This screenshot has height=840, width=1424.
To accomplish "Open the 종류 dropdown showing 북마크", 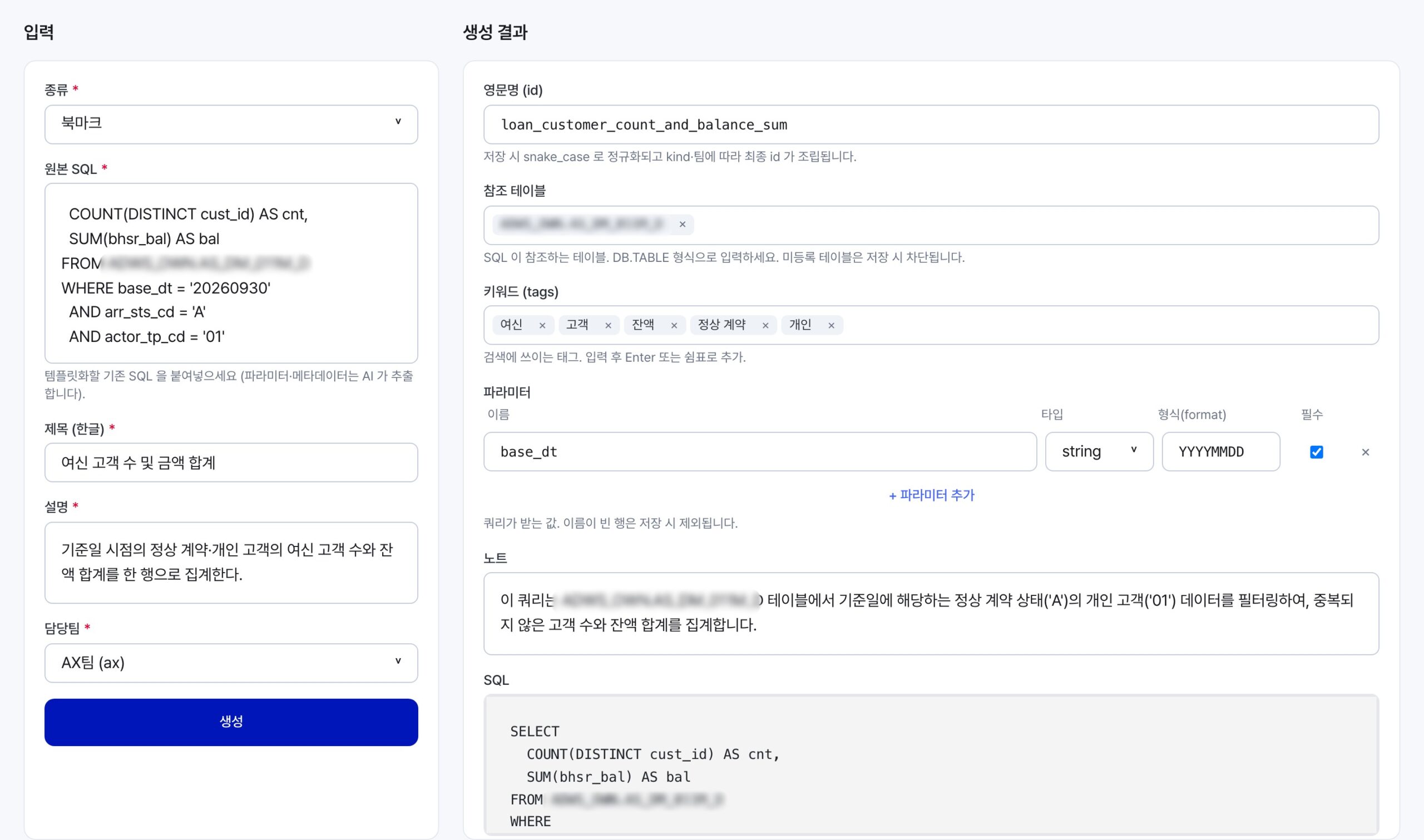I will pyautogui.click(x=231, y=124).
